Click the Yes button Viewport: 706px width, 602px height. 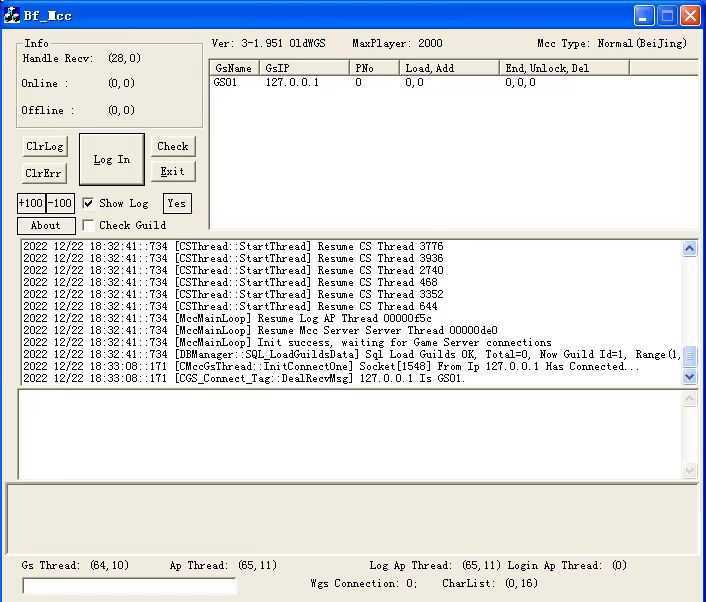tap(176, 203)
